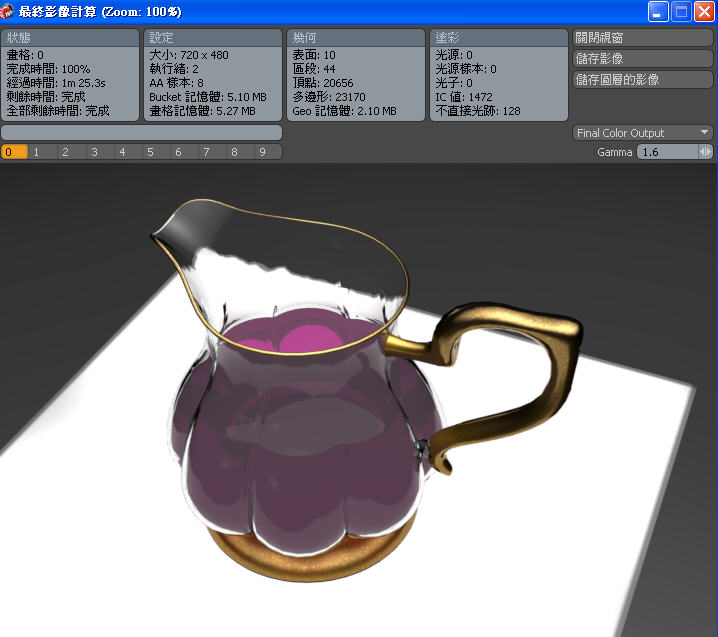Click the text 經過時間: 1m 25.3s
Screen dimensions: 718x637
(x=56, y=83)
